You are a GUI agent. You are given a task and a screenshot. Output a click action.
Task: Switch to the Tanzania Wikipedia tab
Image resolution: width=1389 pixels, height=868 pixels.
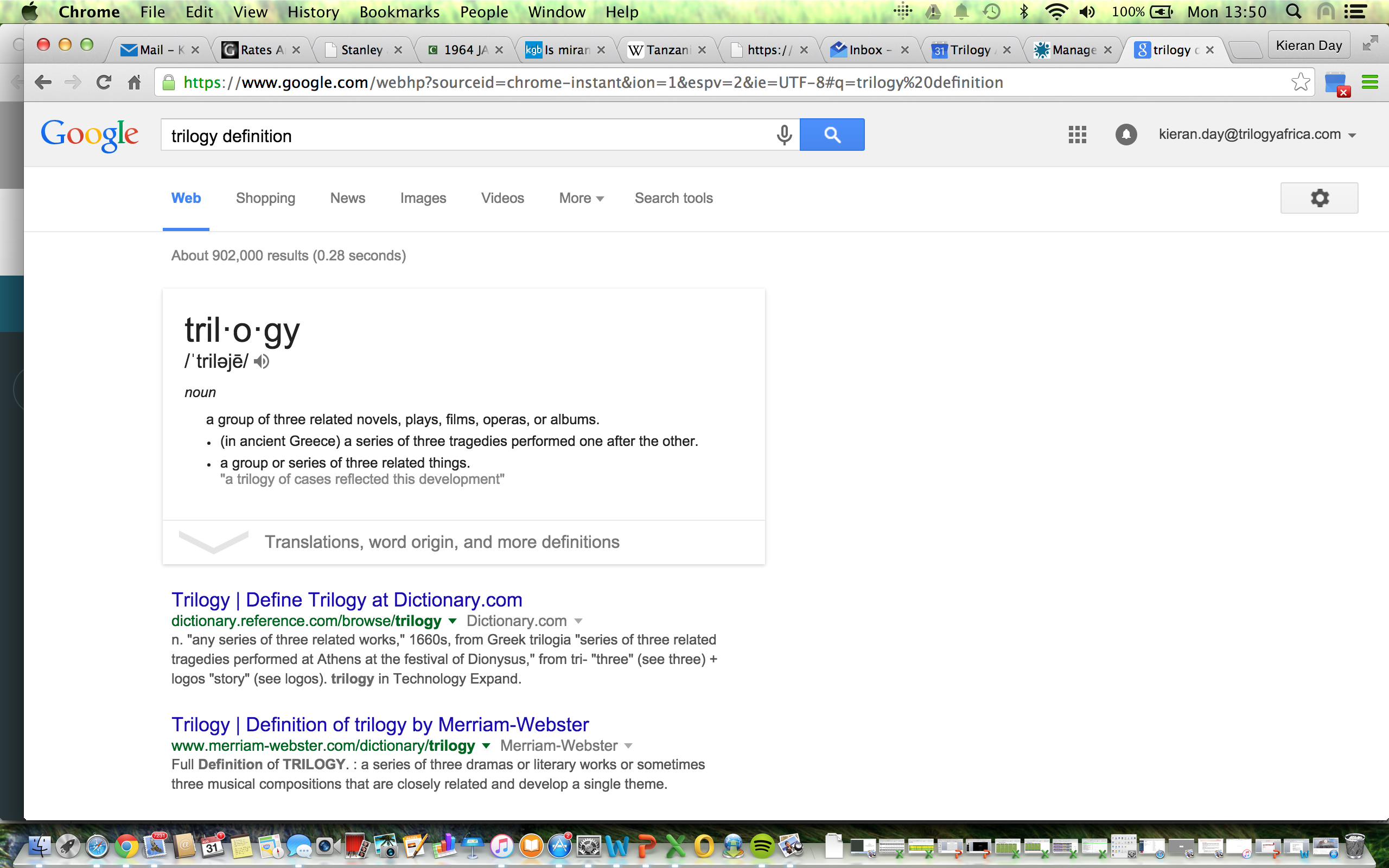click(666, 50)
